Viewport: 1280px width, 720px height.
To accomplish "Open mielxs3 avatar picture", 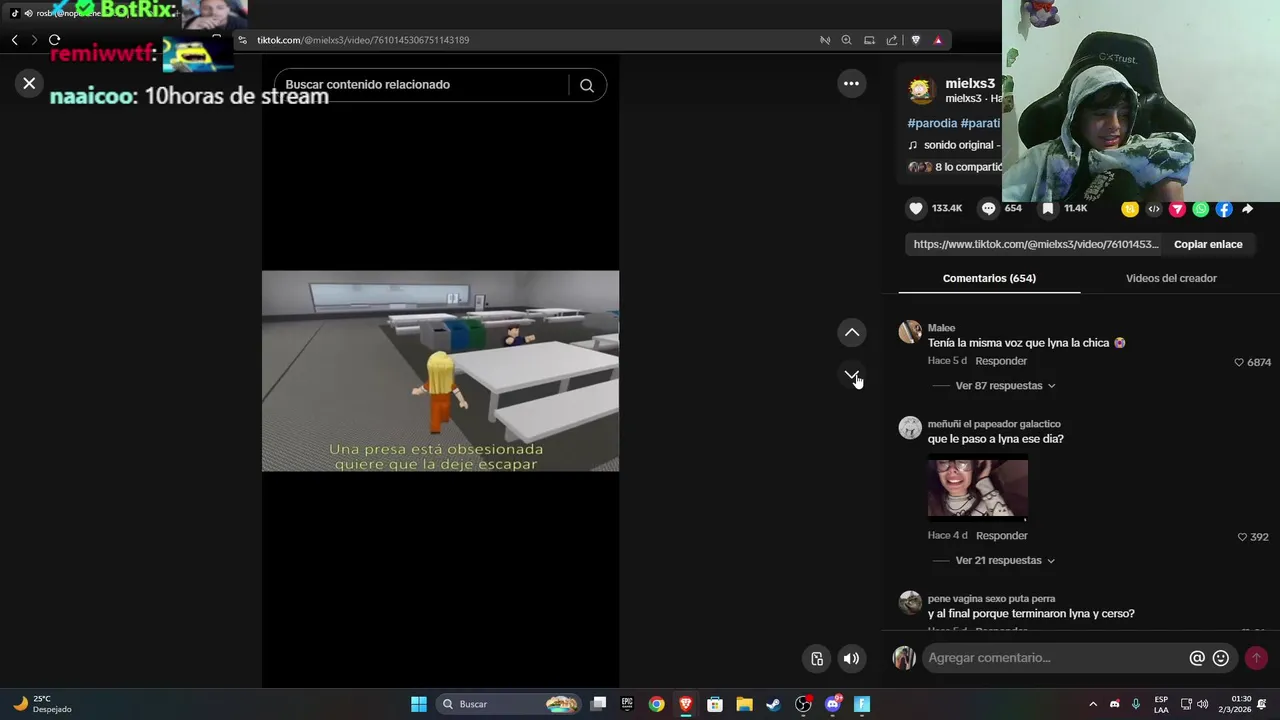I will [921, 90].
